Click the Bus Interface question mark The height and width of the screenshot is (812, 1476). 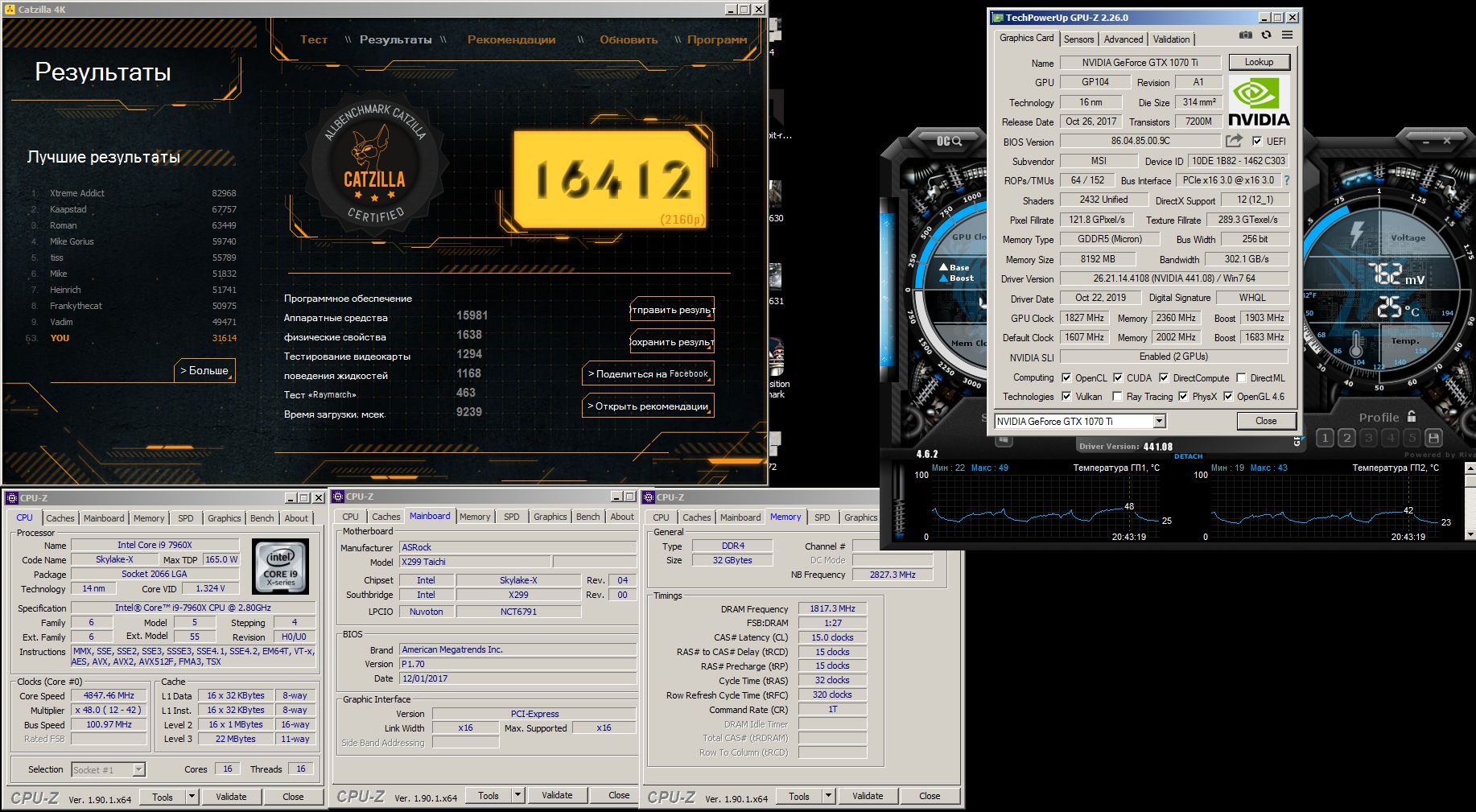point(1286,180)
